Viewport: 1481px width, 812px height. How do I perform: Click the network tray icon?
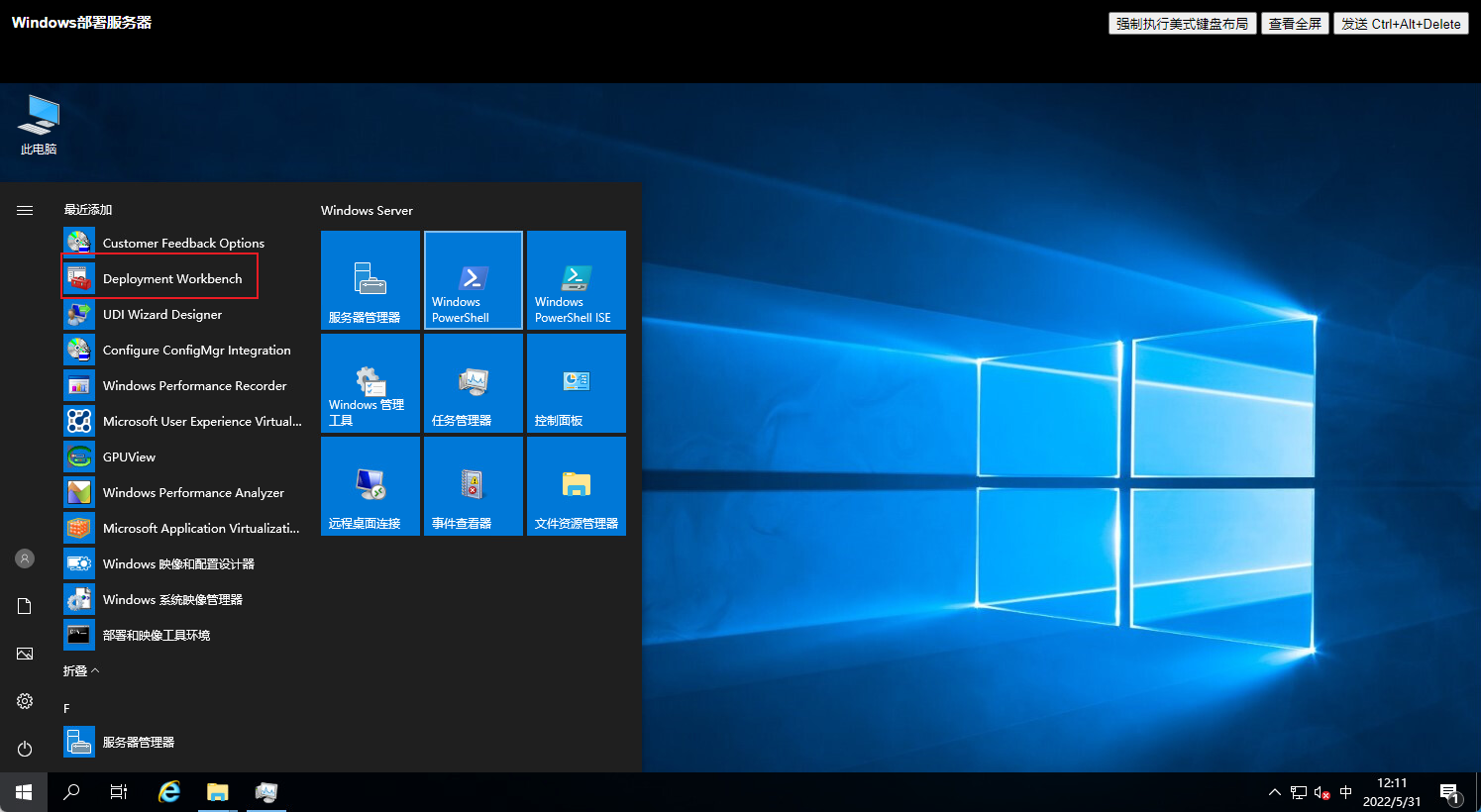point(1299,792)
